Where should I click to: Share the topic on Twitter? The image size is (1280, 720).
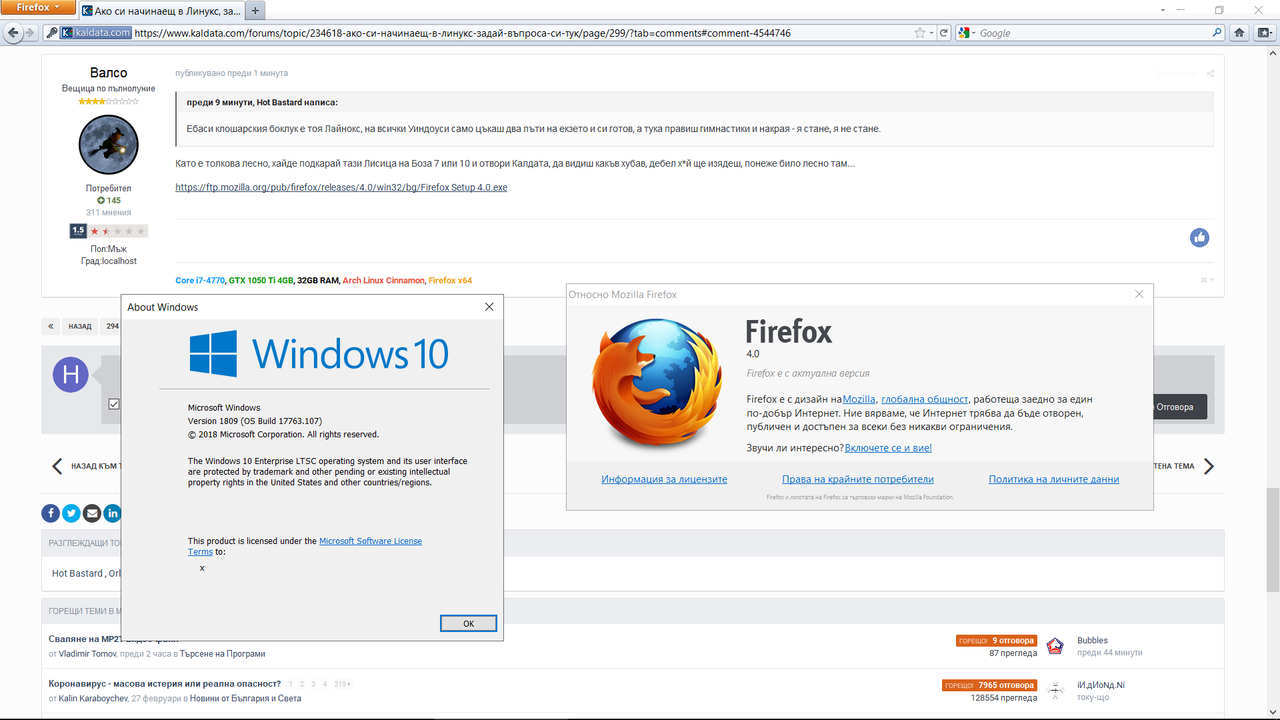[x=71, y=513]
